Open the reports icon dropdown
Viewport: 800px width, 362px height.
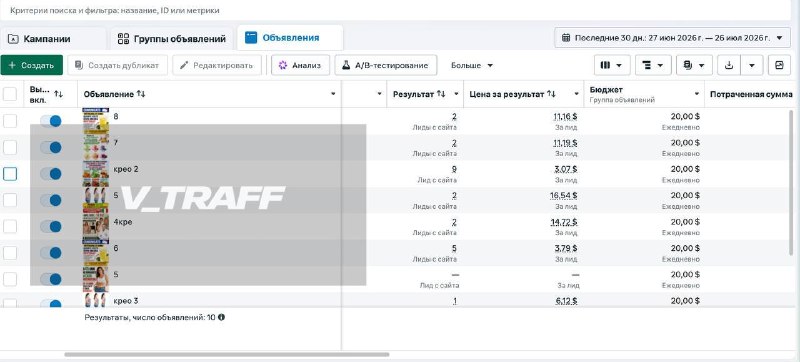point(694,65)
